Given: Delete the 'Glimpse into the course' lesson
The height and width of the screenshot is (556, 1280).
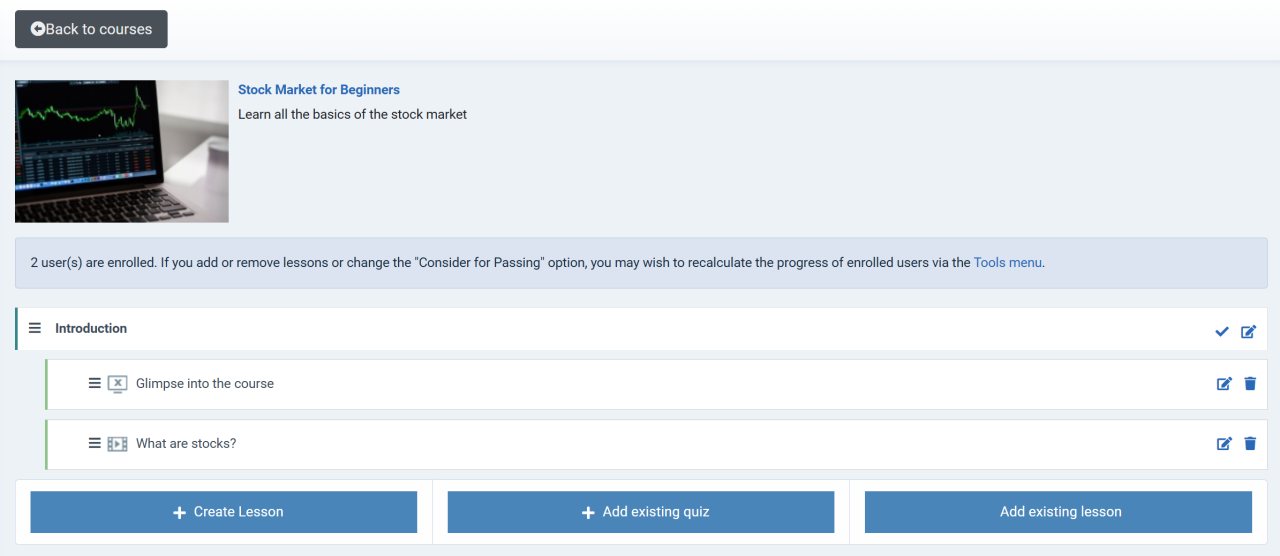Looking at the screenshot, I should tap(1250, 384).
